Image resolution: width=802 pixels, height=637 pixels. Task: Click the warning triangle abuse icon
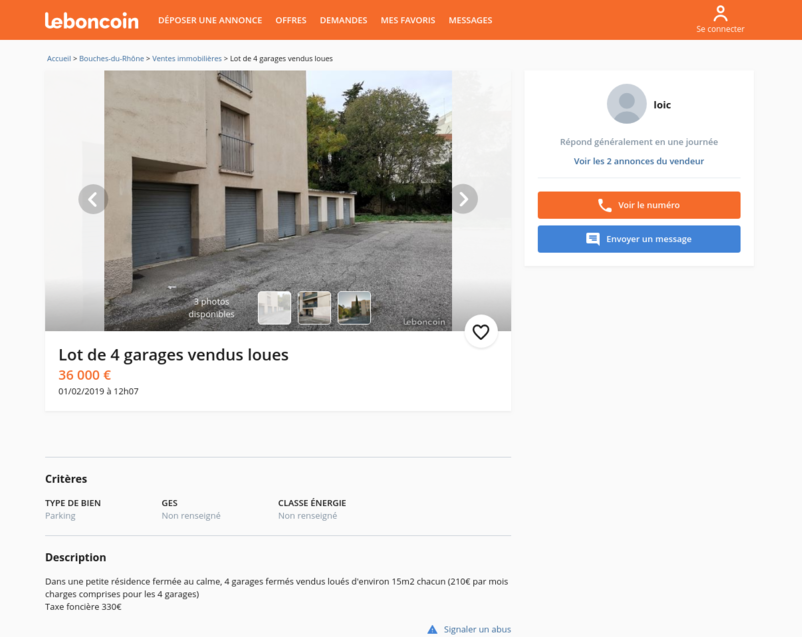pyautogui.click(x=432, y=629)
